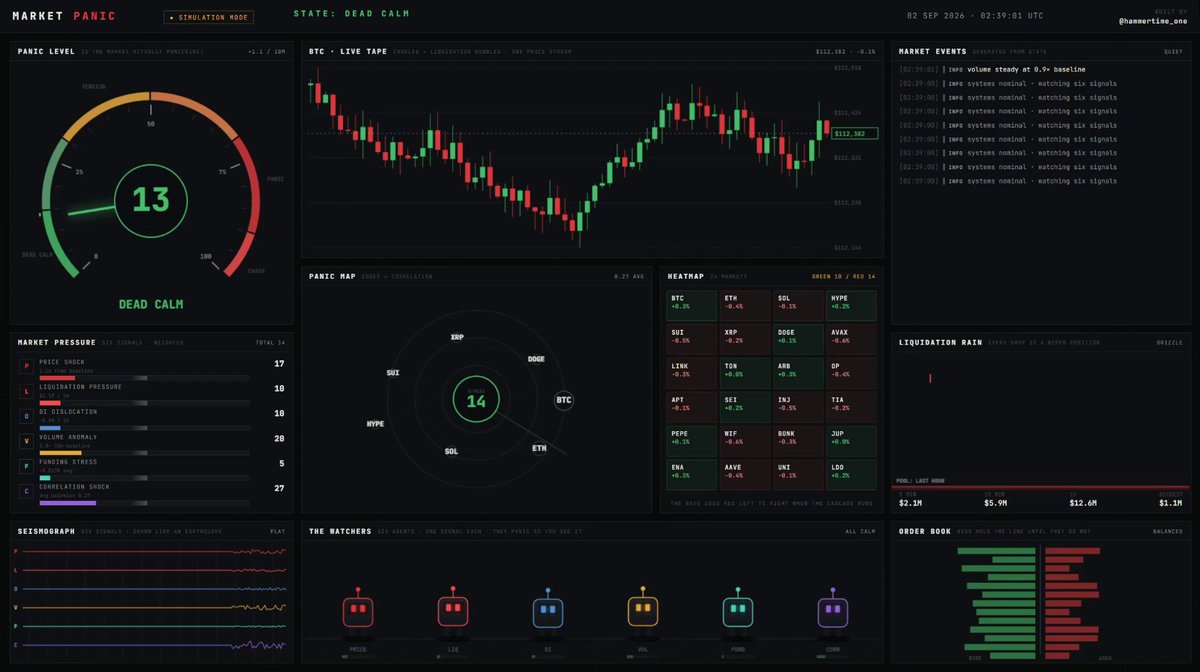Select the purple CORR watcher robot
The width and height of the screenshot is (1200, 672).
click(x=833, y=611)
